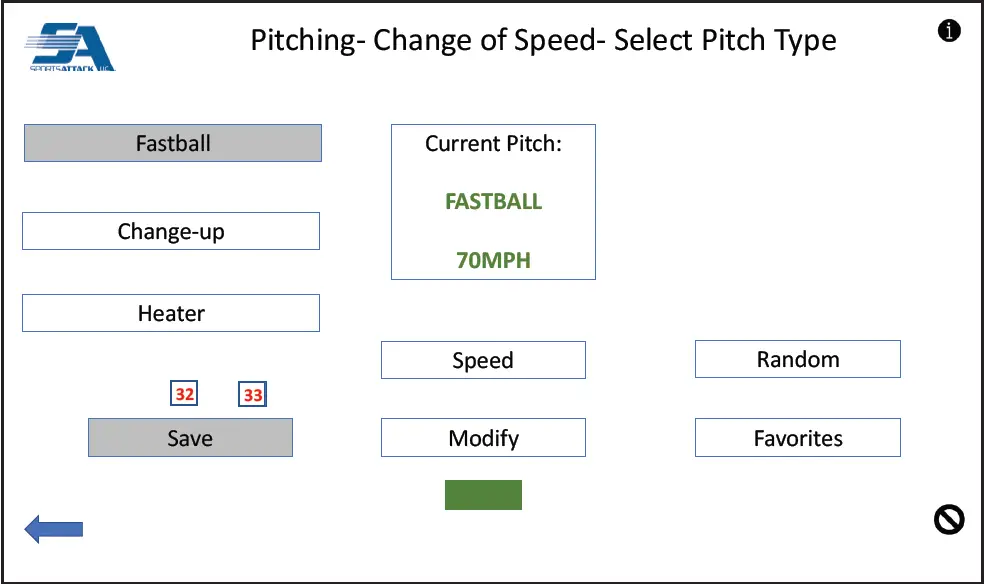Click the green rectangle below Modify

[483, 495]
